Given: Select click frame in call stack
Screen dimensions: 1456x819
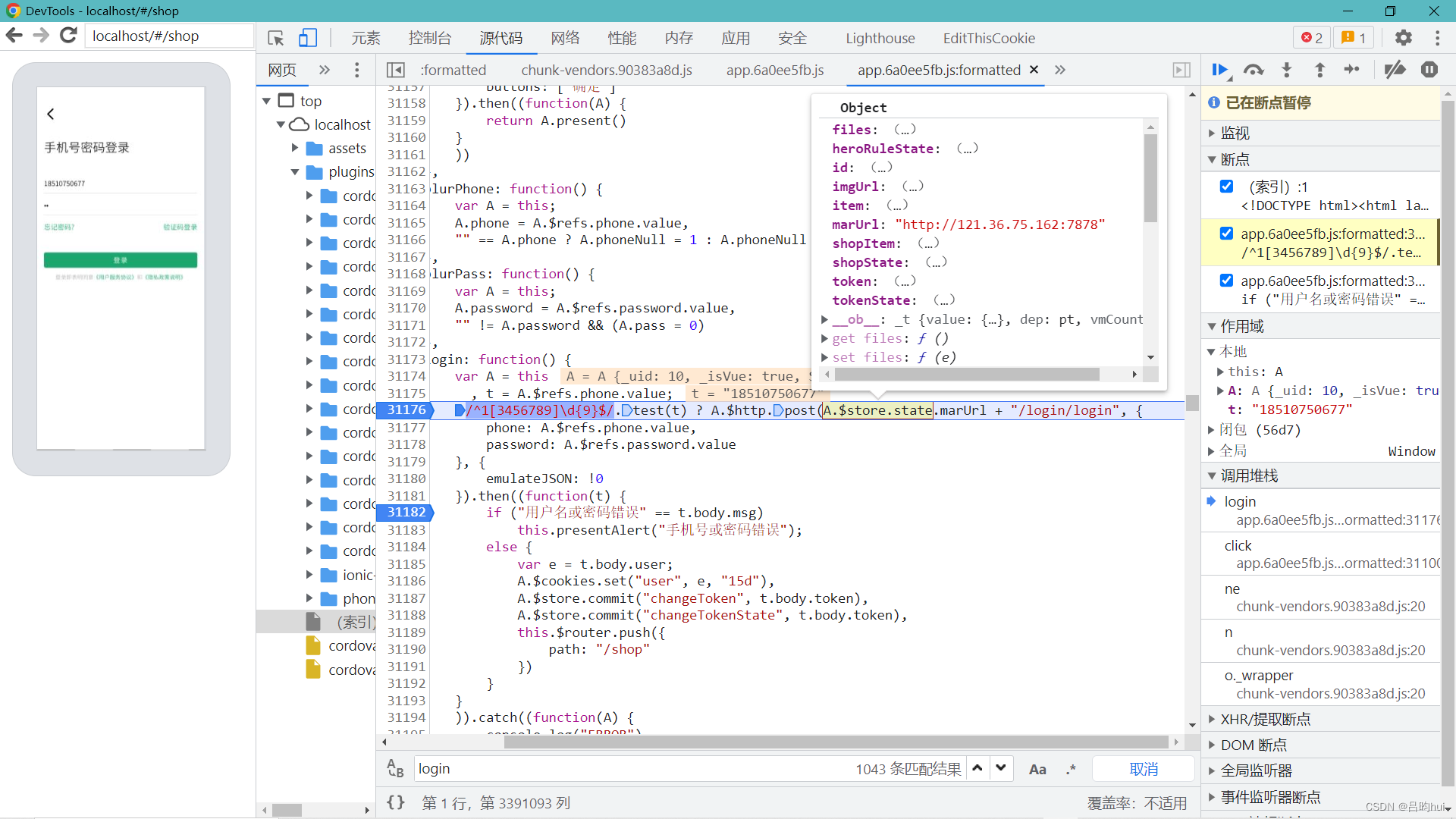Looking at the screenshot, I should pyautogui.click(x=1321, y=554).
